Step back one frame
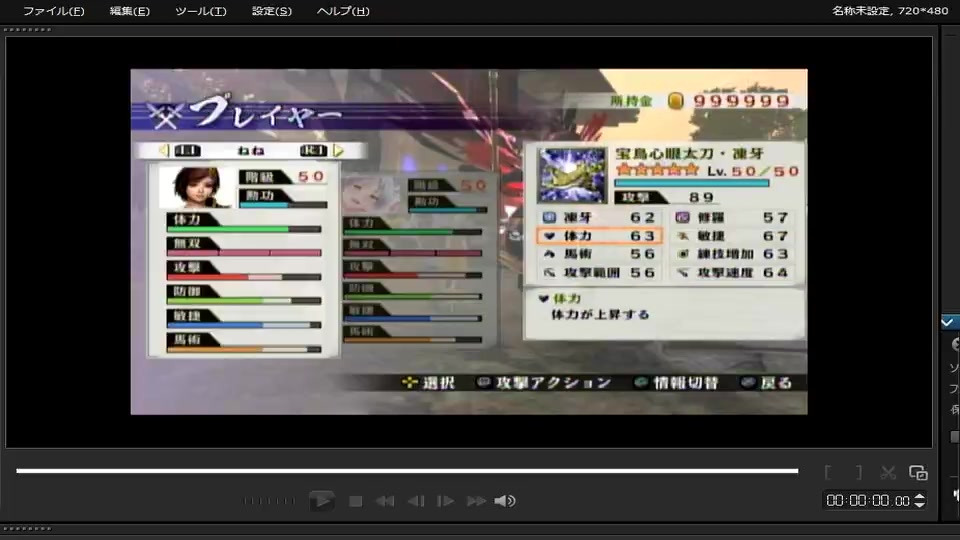Image resolution: width=960 pixels, height=540 pixels. click(416, 501)
